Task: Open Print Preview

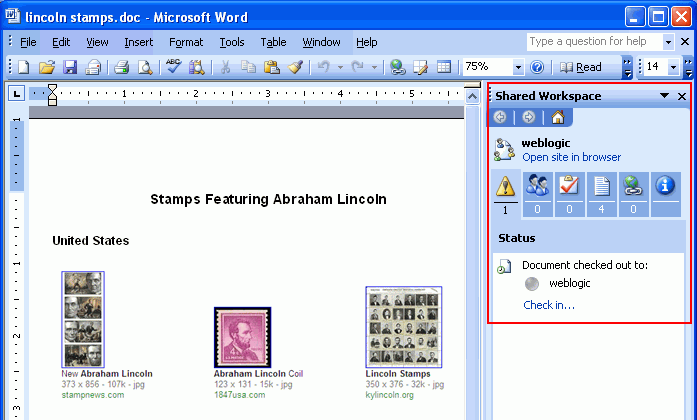Action: pos(145,68)
